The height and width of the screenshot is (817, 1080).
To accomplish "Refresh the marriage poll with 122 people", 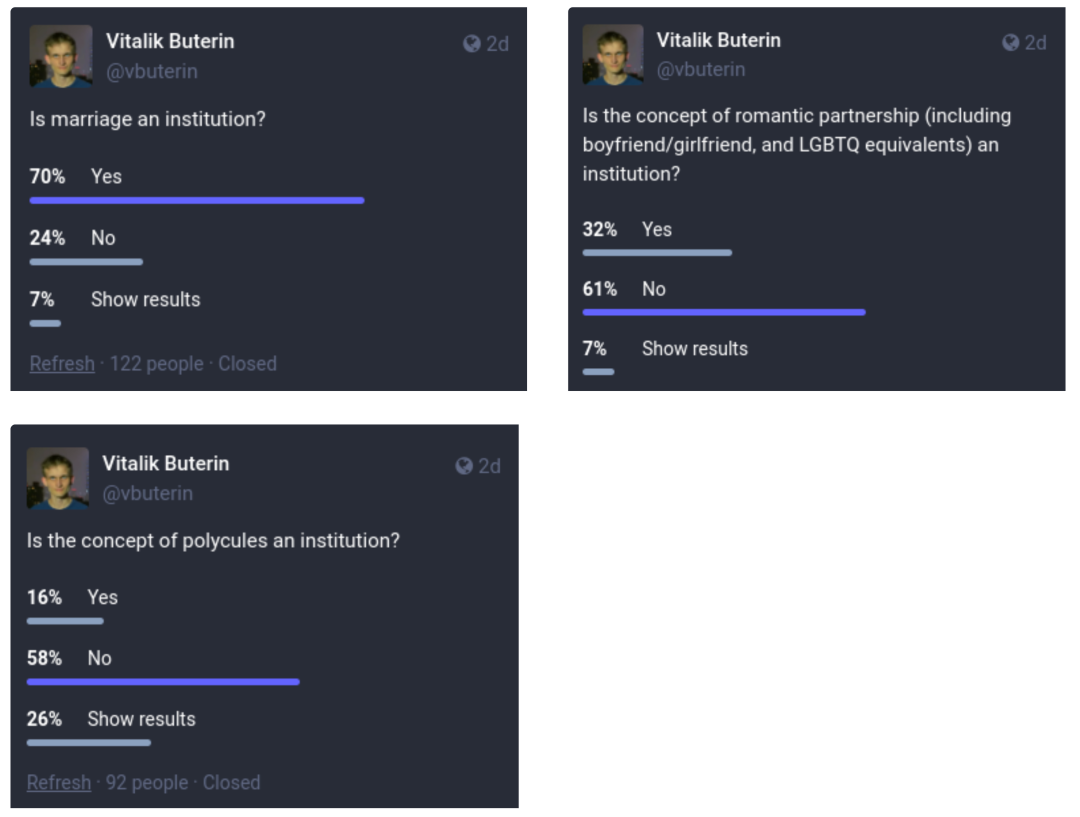I will pyautogui.click(x=62, y=364).
